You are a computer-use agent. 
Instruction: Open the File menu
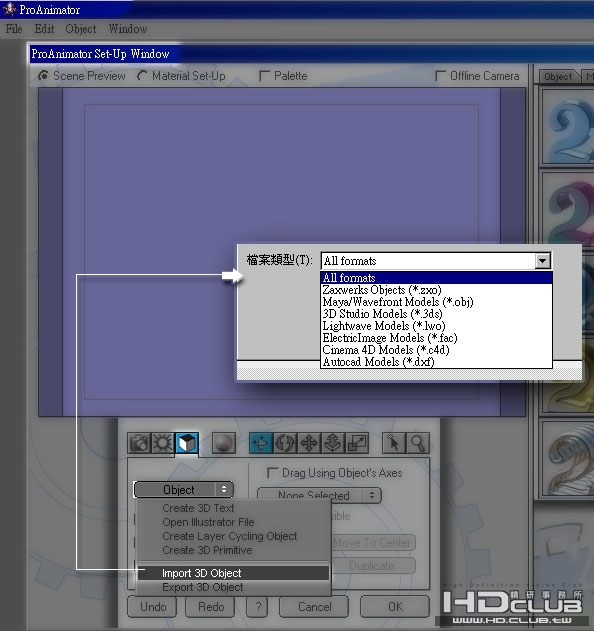pyautogui.click(x=14, y=29)
